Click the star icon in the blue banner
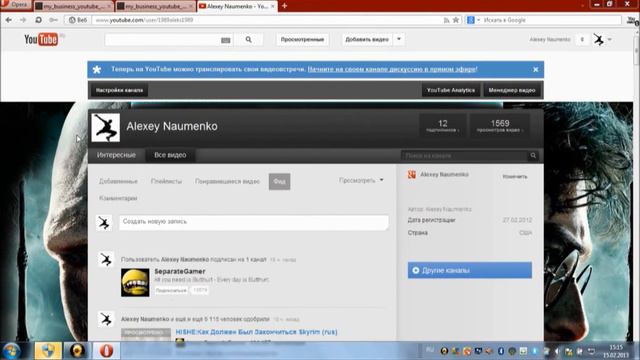The height and width of the screenshot is (360, 640). click(x=97, y=69)
